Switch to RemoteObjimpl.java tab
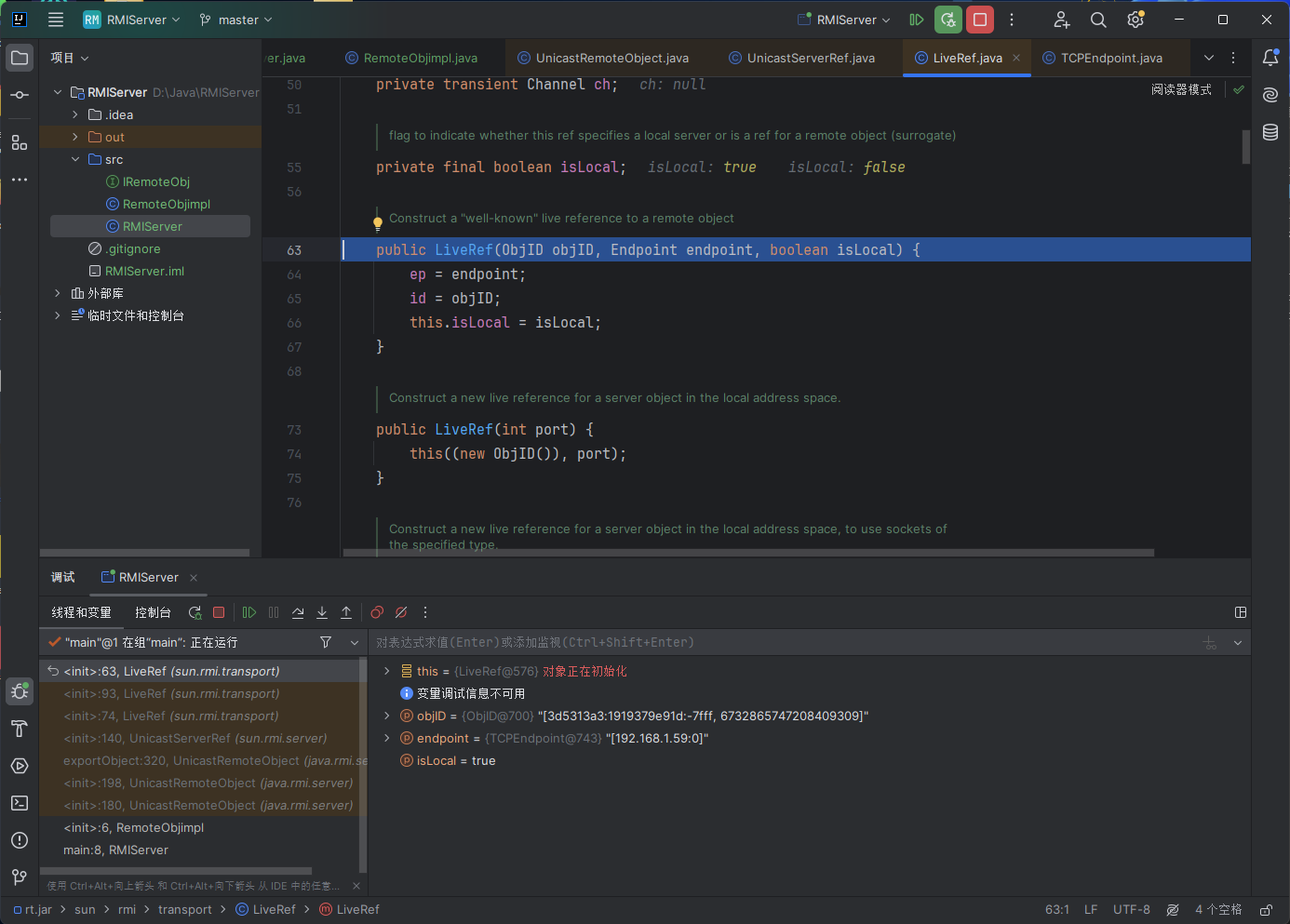Screen dimensions: 1290x924 pos(410,58)
